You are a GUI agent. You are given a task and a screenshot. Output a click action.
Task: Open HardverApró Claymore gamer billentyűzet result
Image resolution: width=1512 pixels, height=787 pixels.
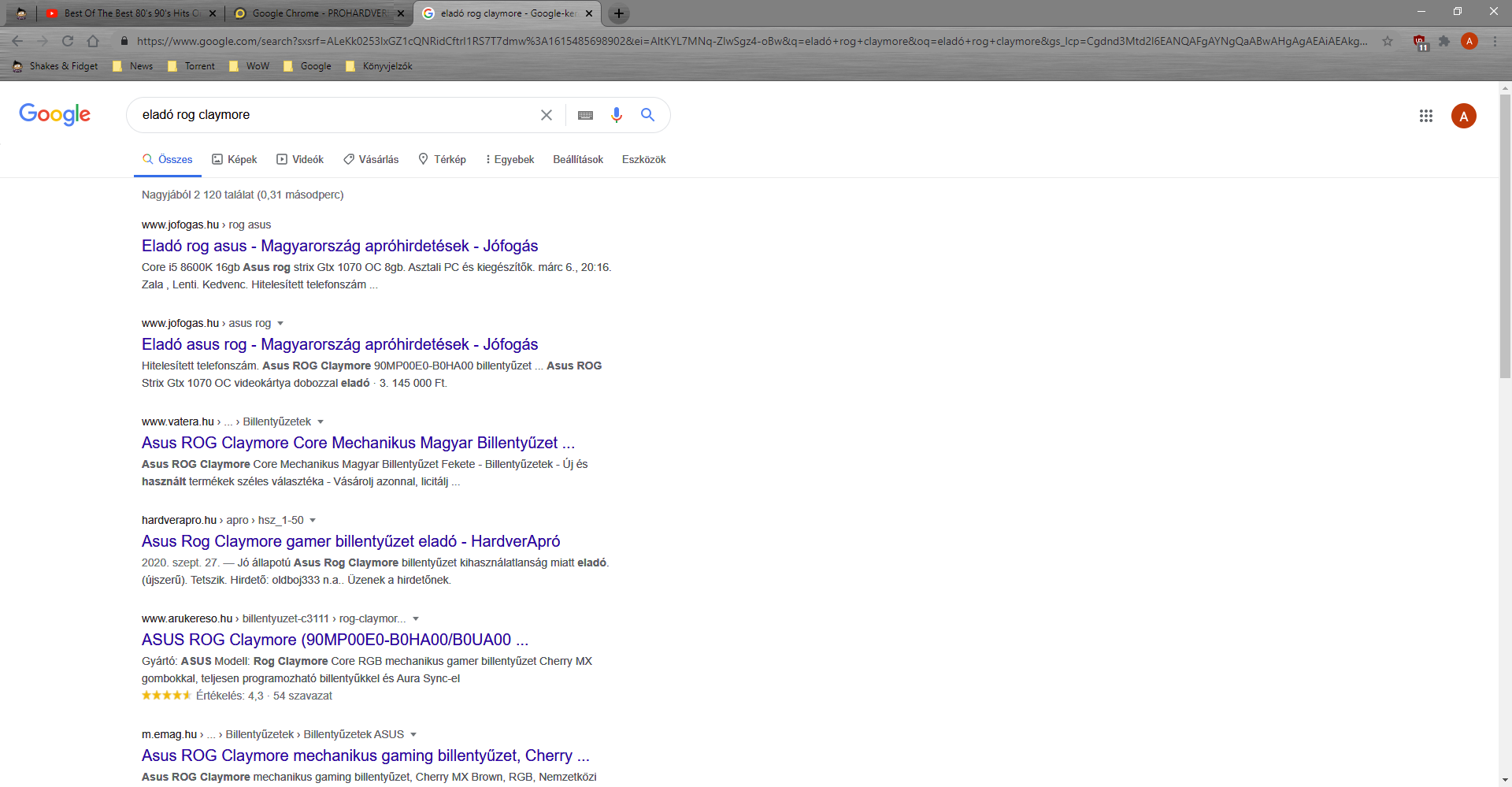(x=351, y=541)
